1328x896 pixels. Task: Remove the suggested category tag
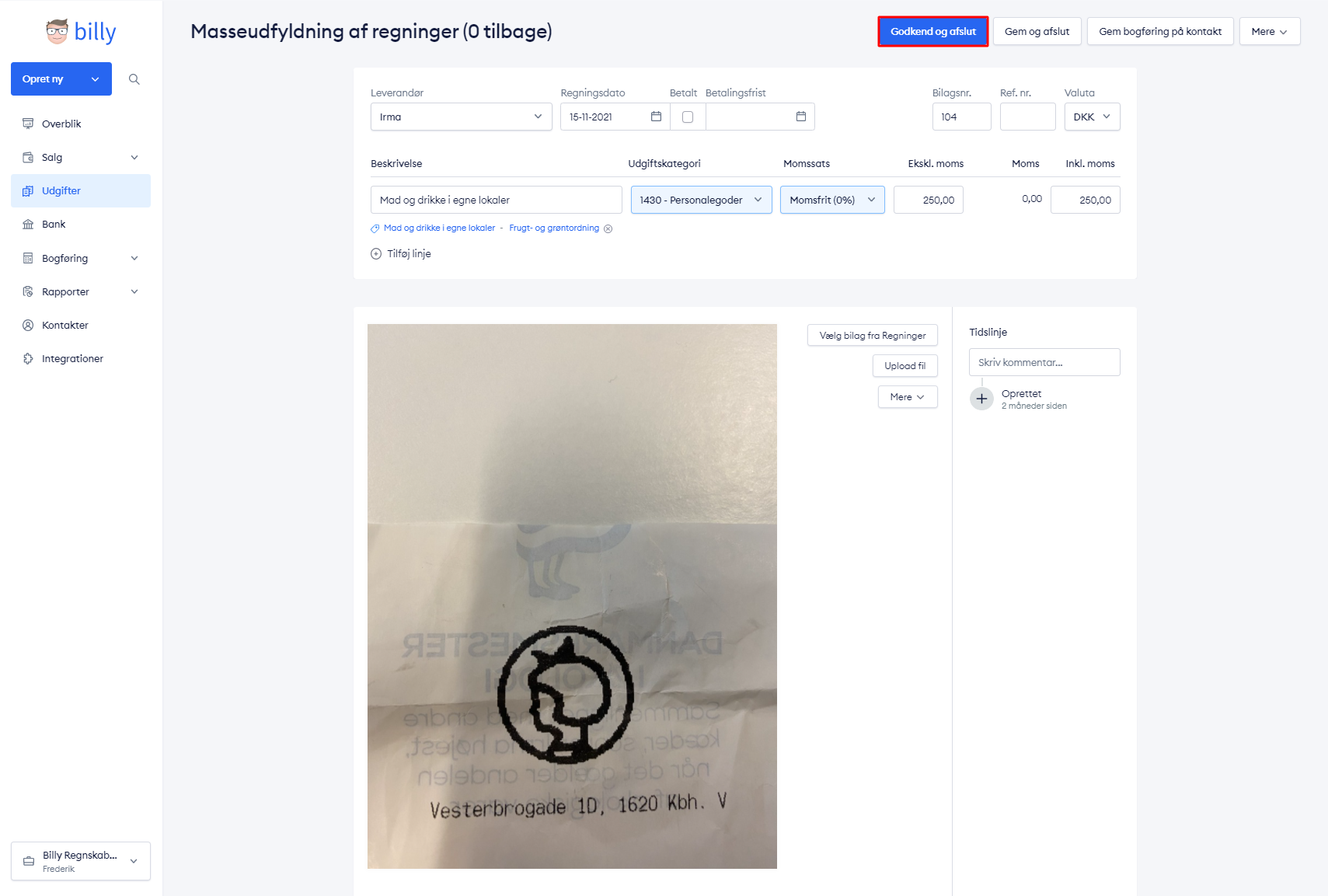[608, 228]
